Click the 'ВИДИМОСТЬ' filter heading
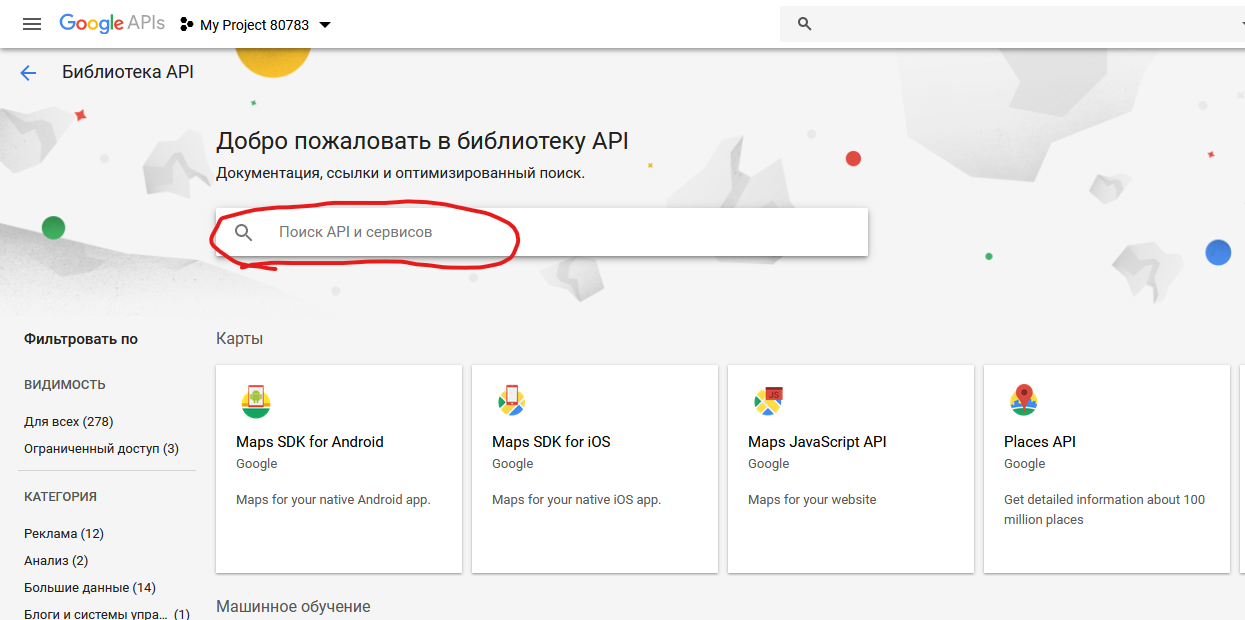This screenshot has height=620, width=1245. pos(65,385)
